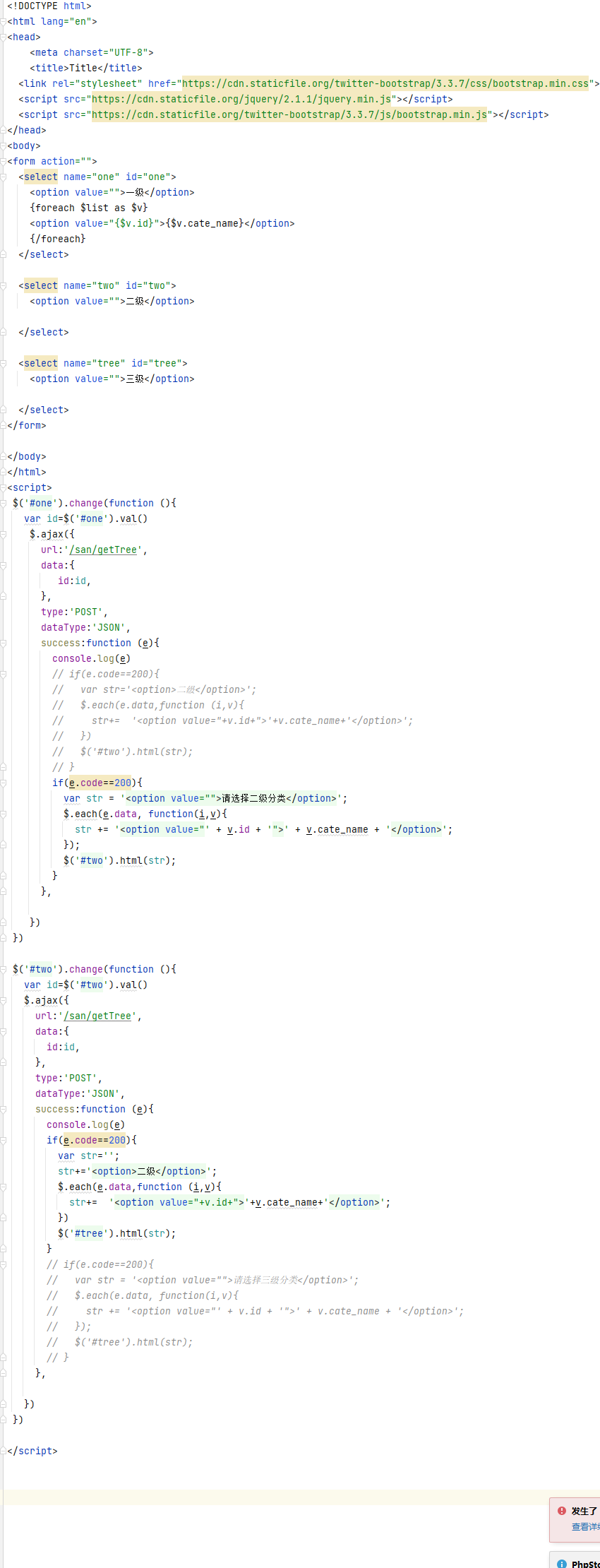Click the blue PhpStorm info notification icon
This screenshot has width=600, height=1568.
coord(562,1564)
